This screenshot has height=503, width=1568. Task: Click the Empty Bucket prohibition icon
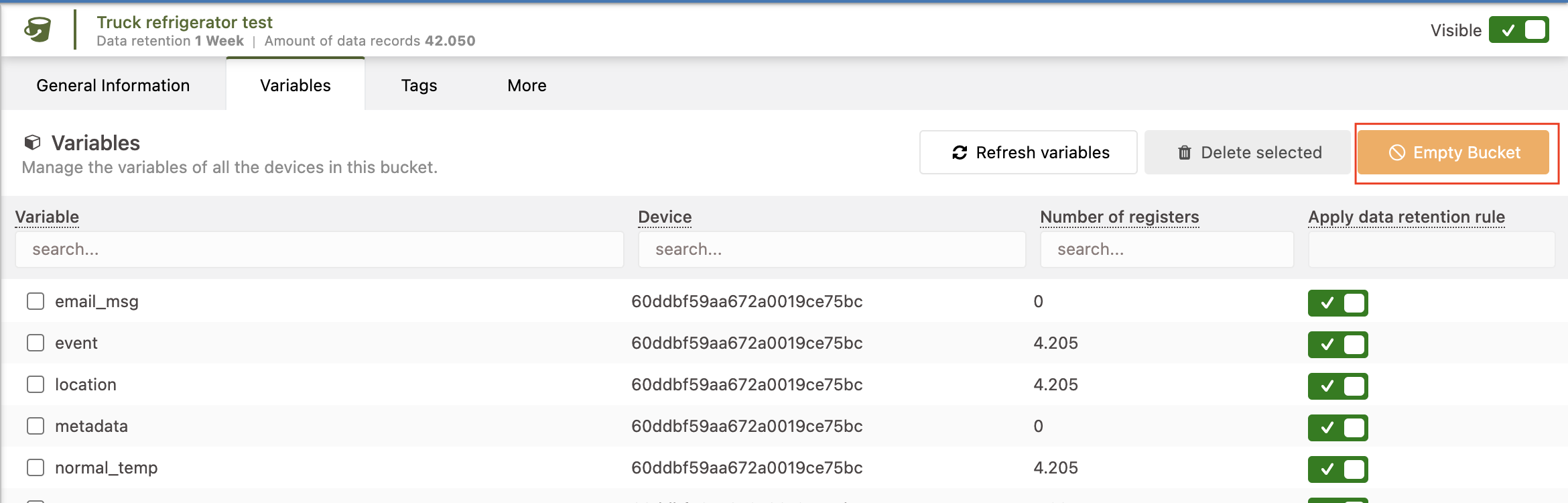point(1396,153)
